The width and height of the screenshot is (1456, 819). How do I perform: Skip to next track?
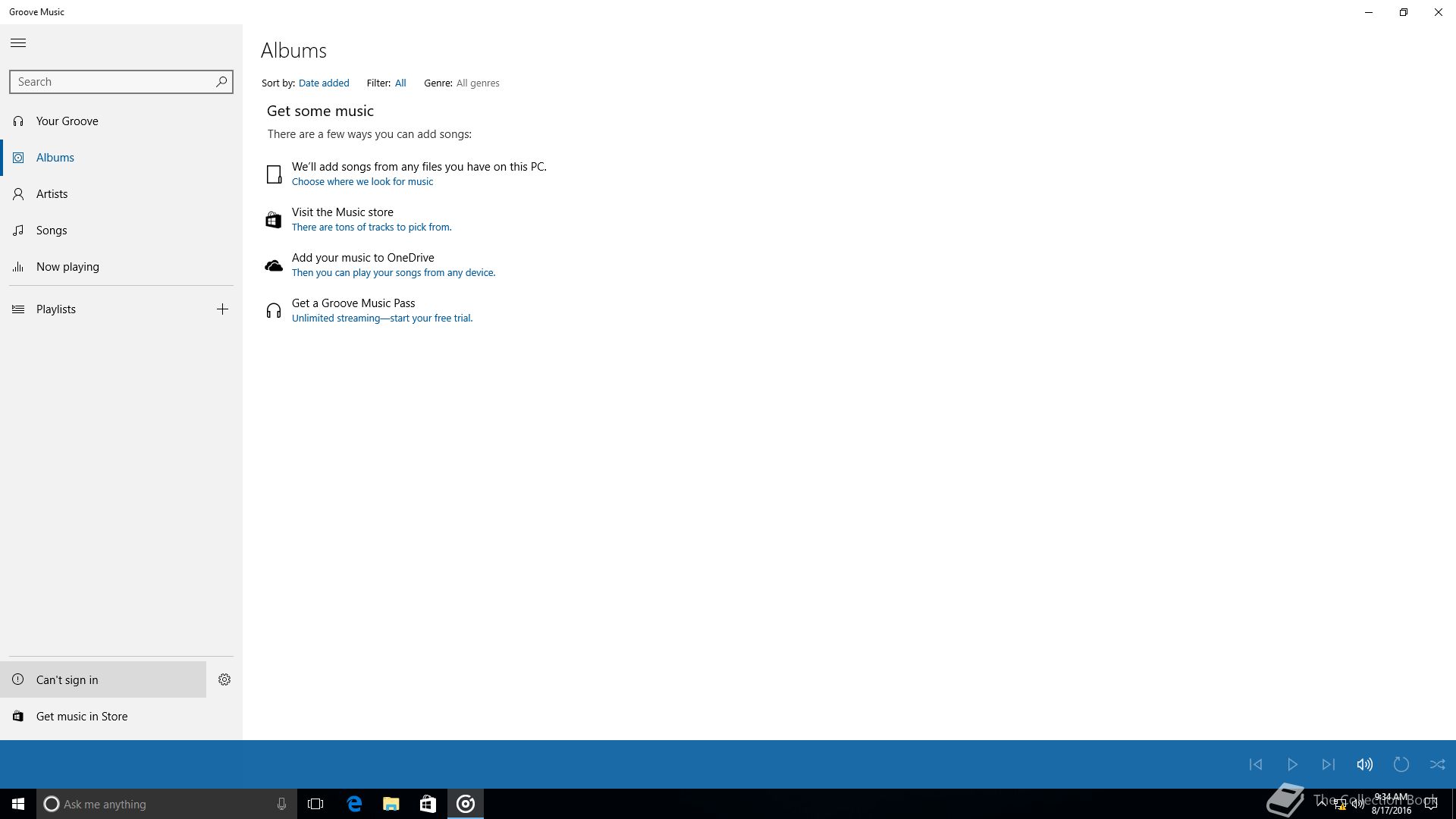[x=1329, y=764]
